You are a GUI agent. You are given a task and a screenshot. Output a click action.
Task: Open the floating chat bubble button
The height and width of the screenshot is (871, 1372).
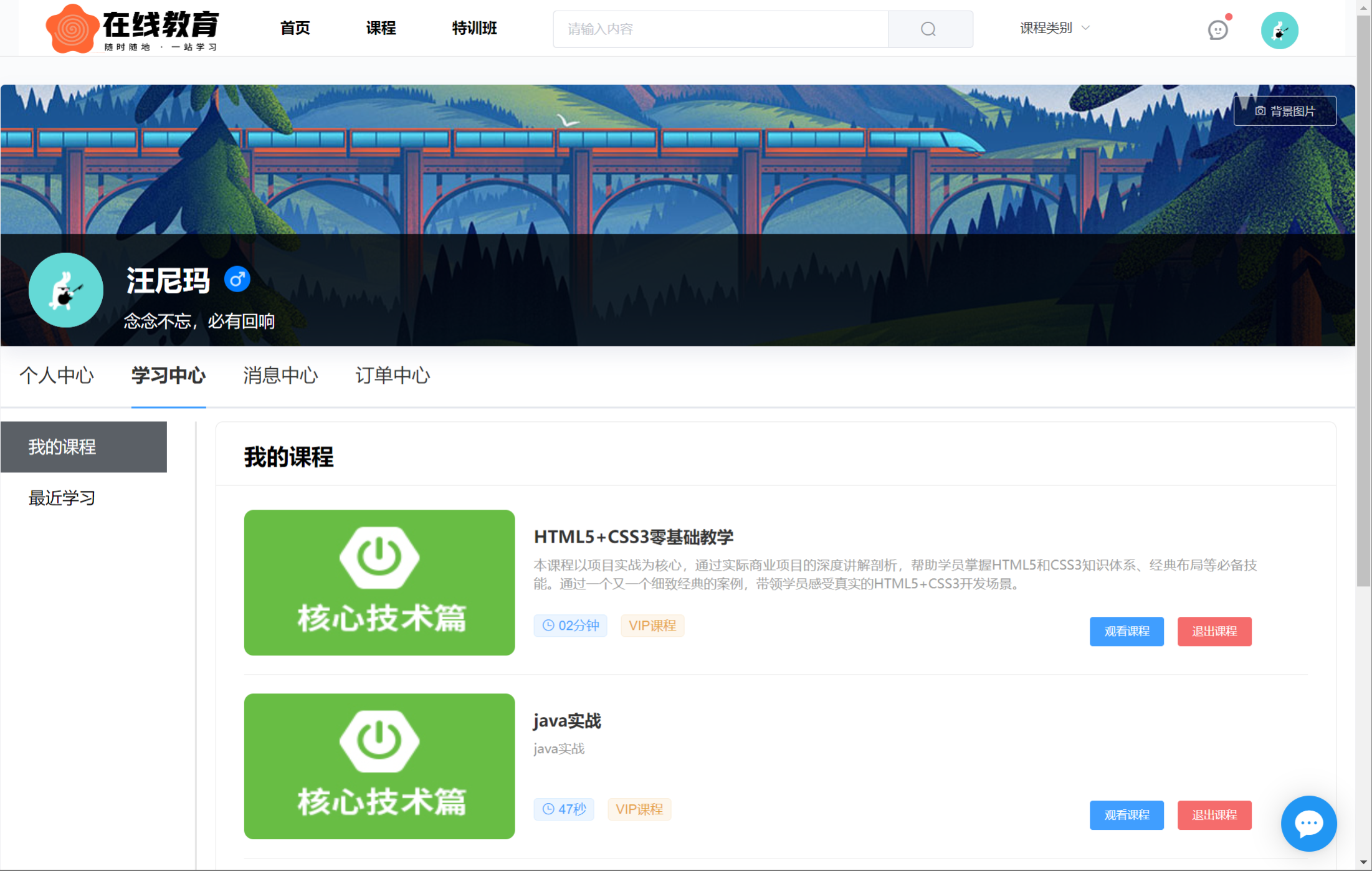(x=1308, y=823)
